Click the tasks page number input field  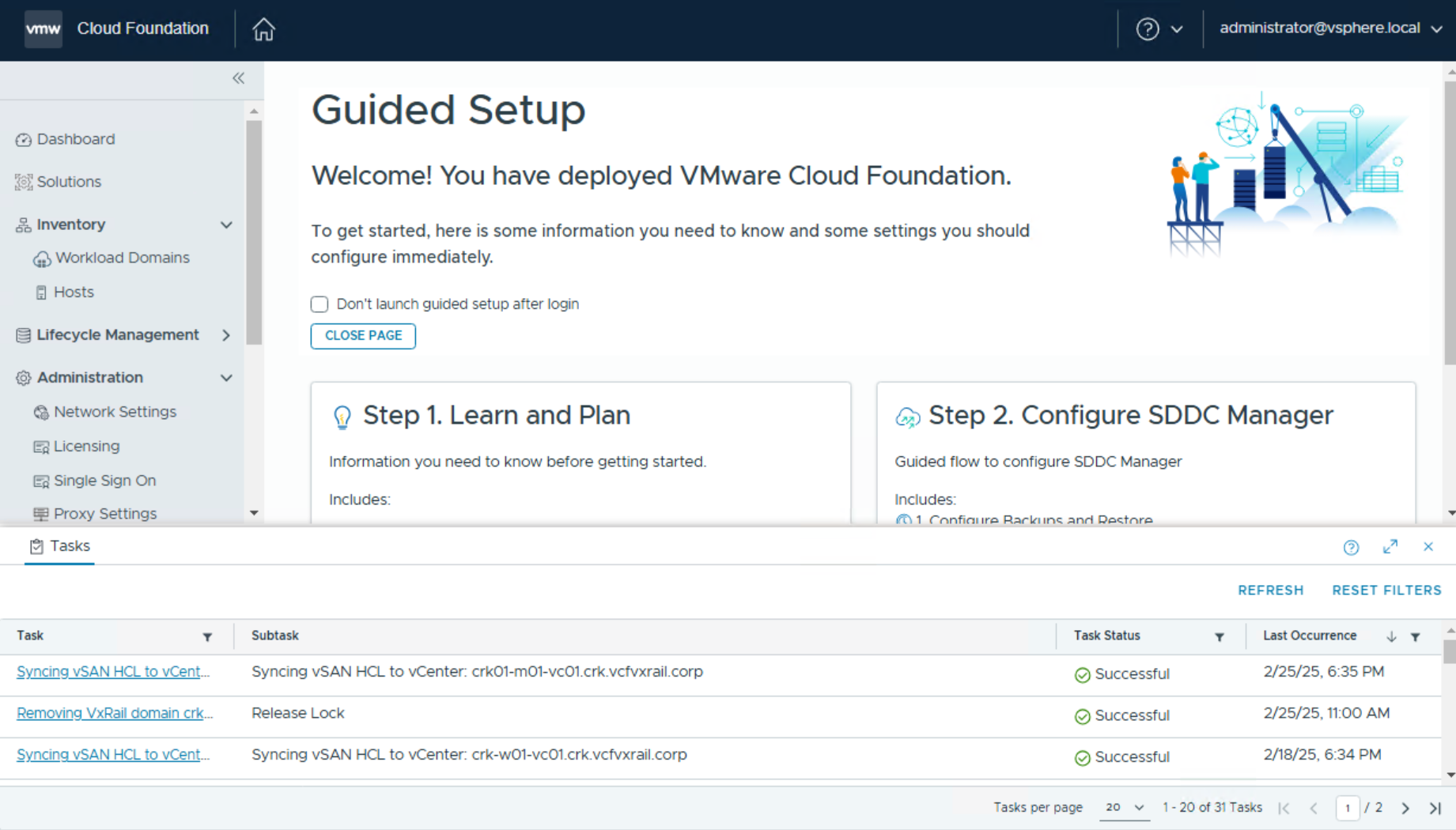click(1347, 808)
